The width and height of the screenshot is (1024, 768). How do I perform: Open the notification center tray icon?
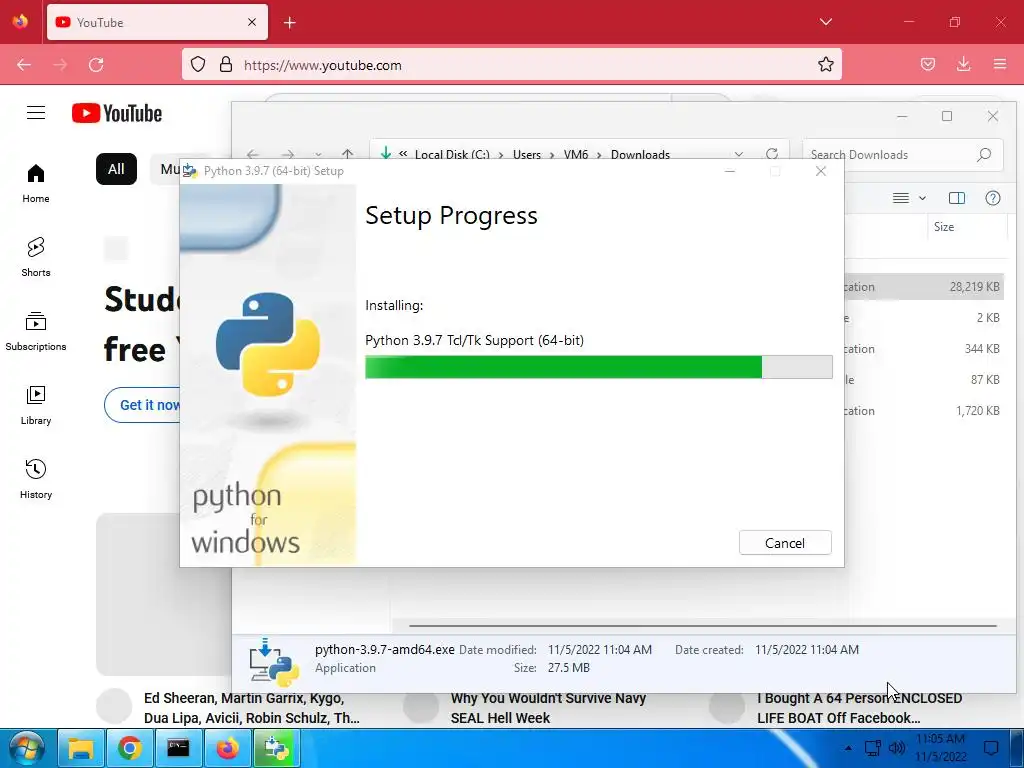(991, 748)
